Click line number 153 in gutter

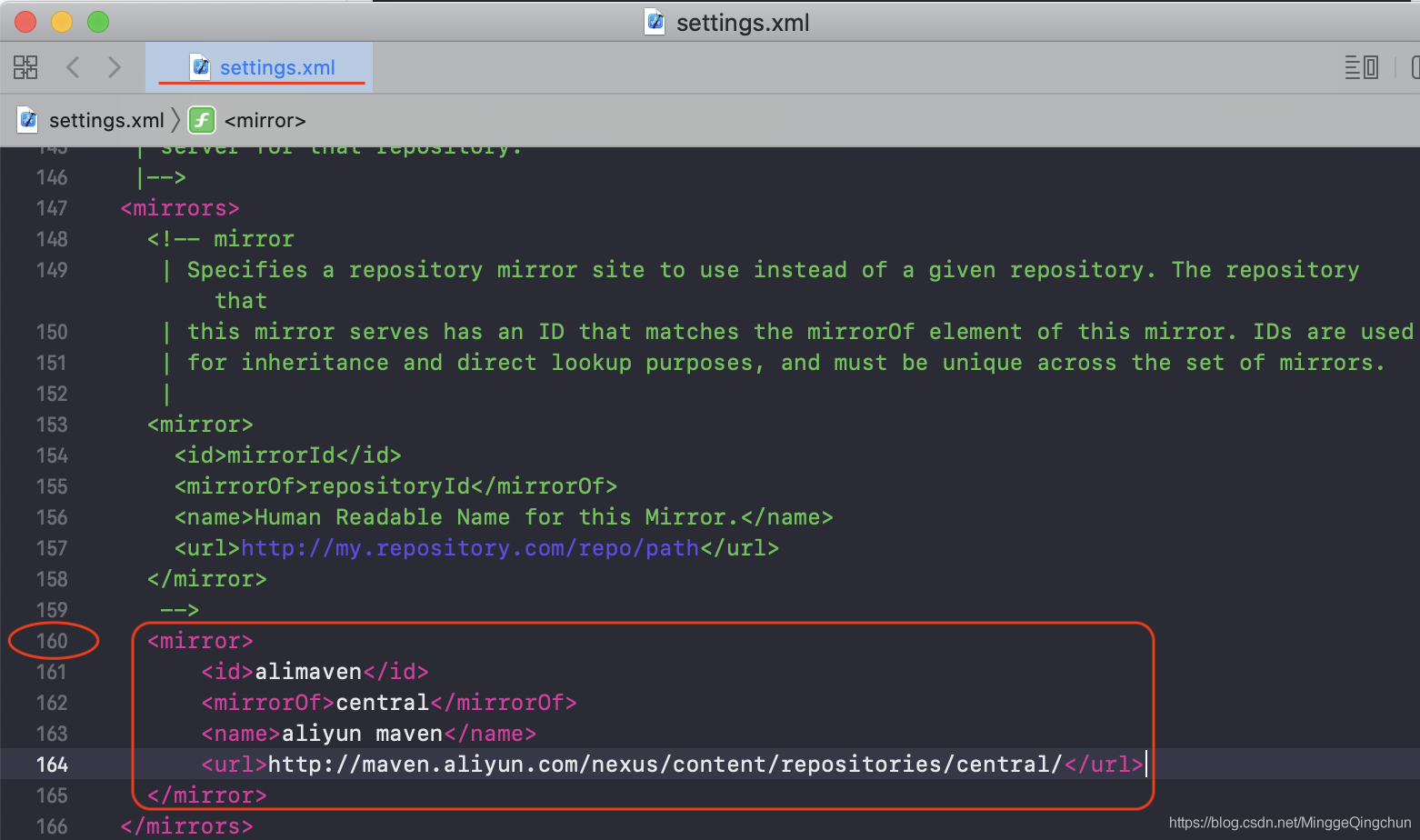(x=52, y=425)
